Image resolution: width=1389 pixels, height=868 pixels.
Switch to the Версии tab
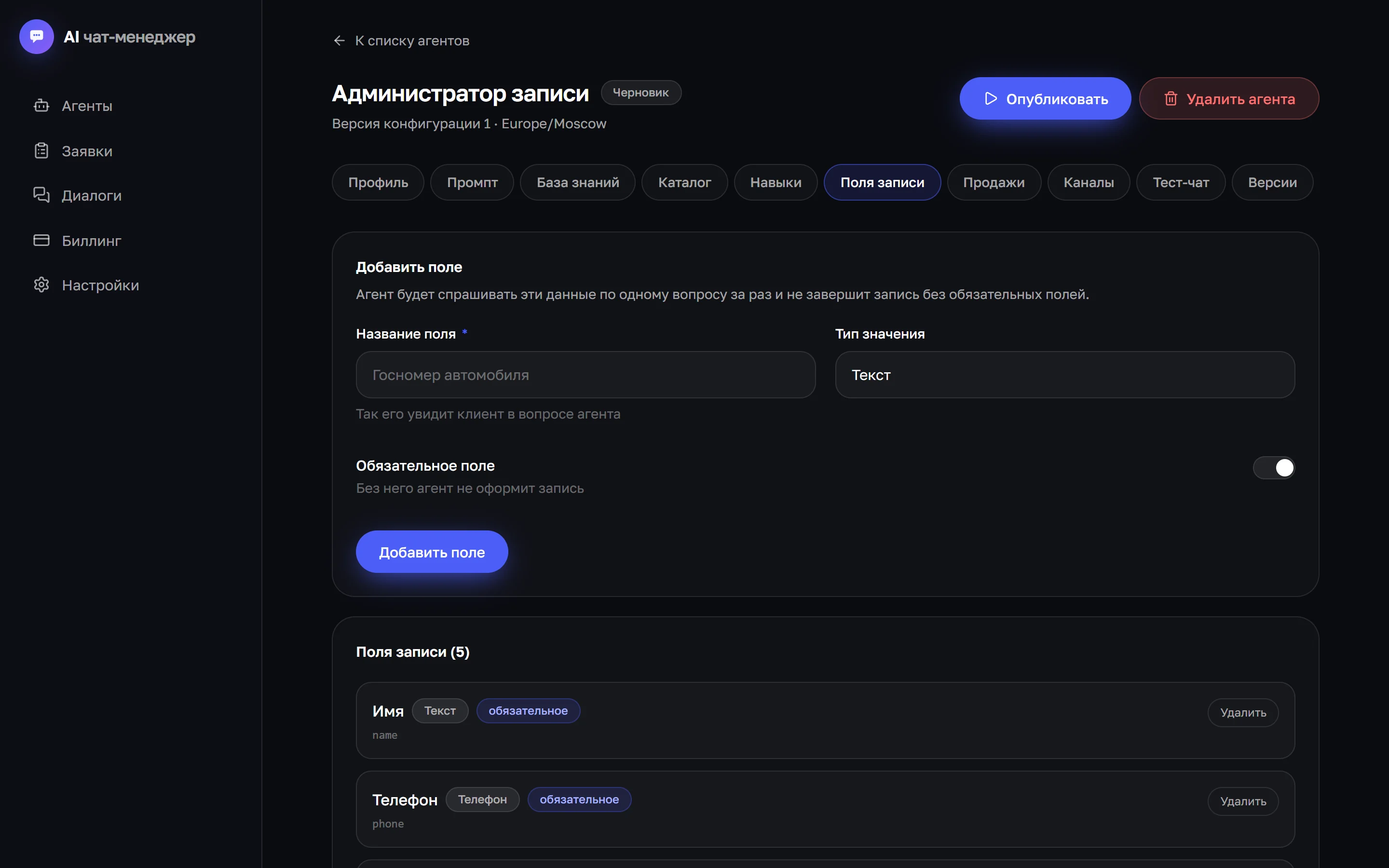pos(1272,183)
